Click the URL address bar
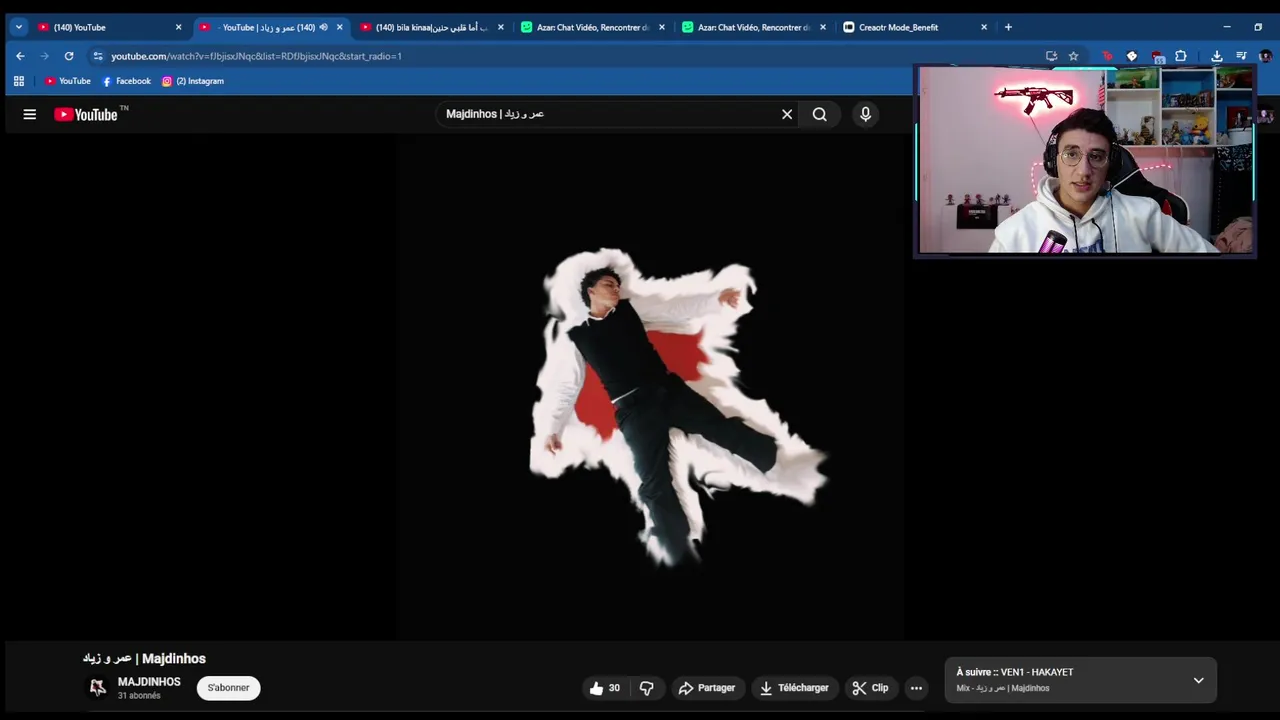Viewport: 1280px width, 720px height. click(570, 56)
